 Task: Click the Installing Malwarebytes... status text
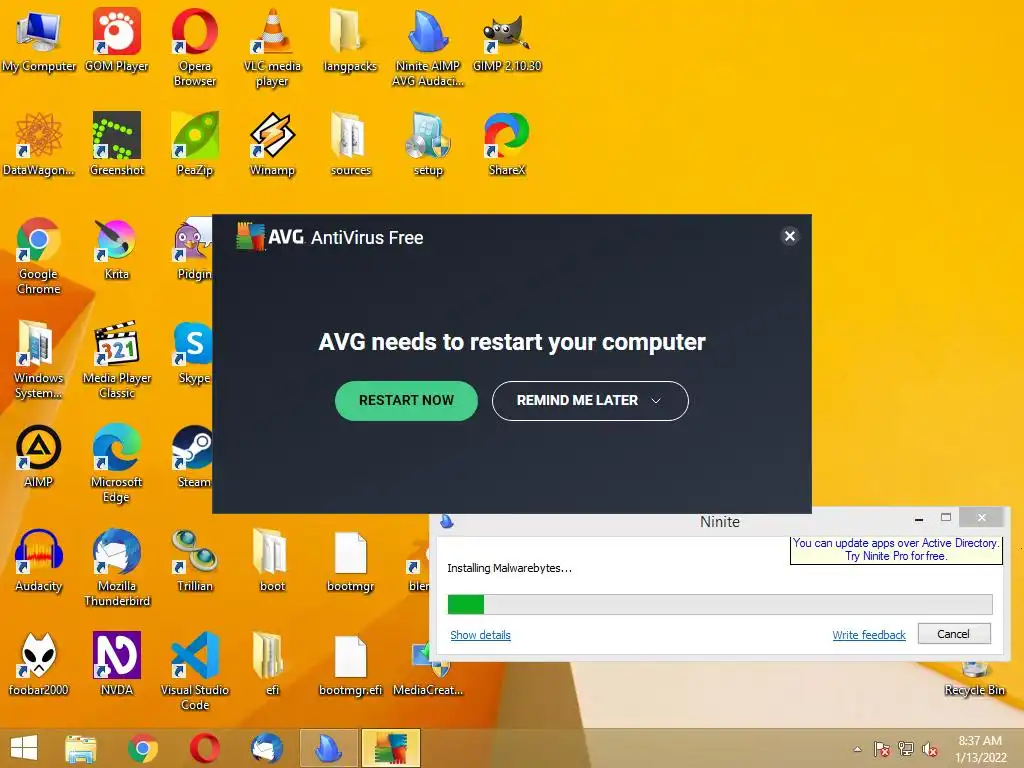509,568
